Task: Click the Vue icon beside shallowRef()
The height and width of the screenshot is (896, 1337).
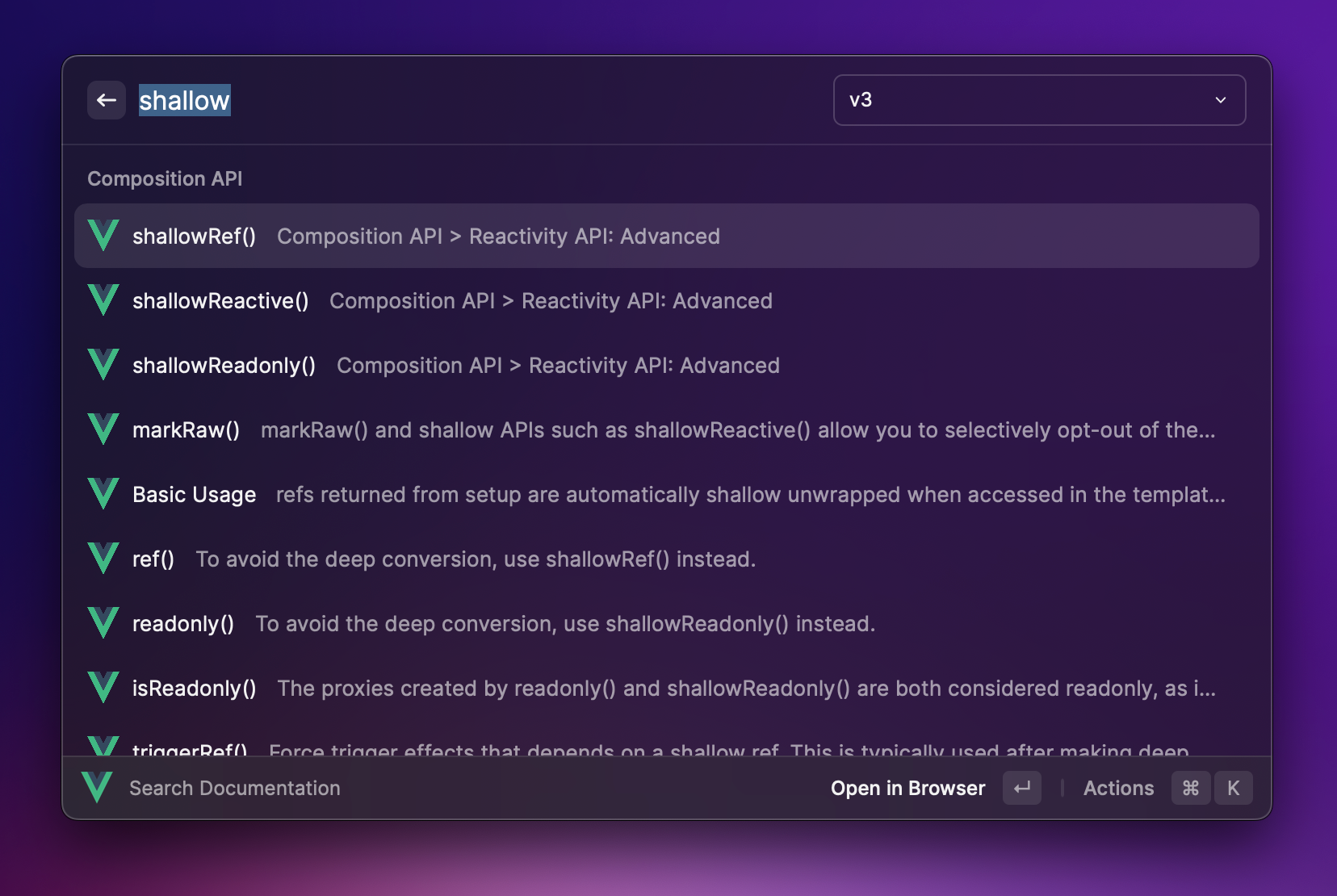Action: click(x=103, y=236)
